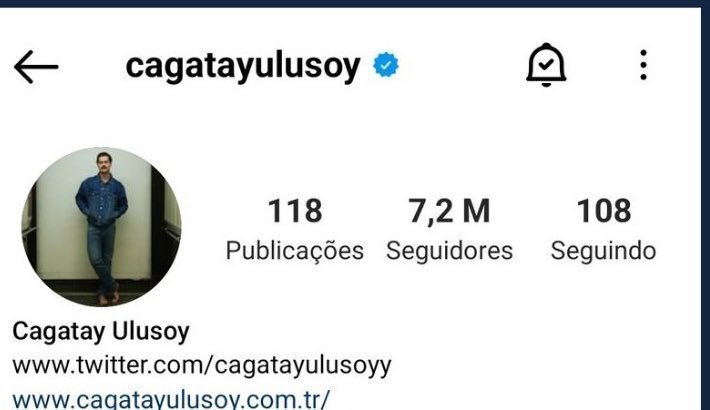Click the checkmark inside the bell icon
Viewport: 710px width, 410px height.
click(x=546, y=65)
